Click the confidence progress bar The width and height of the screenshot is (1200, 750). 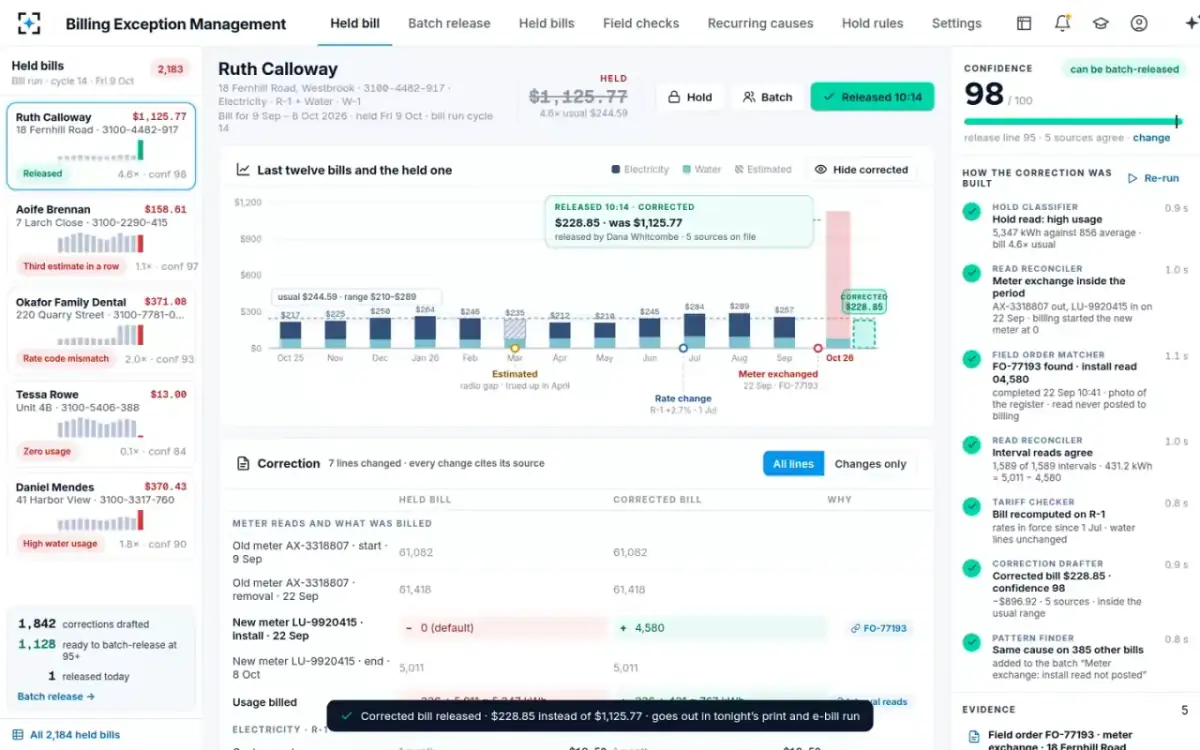[x=1072, y=122]
